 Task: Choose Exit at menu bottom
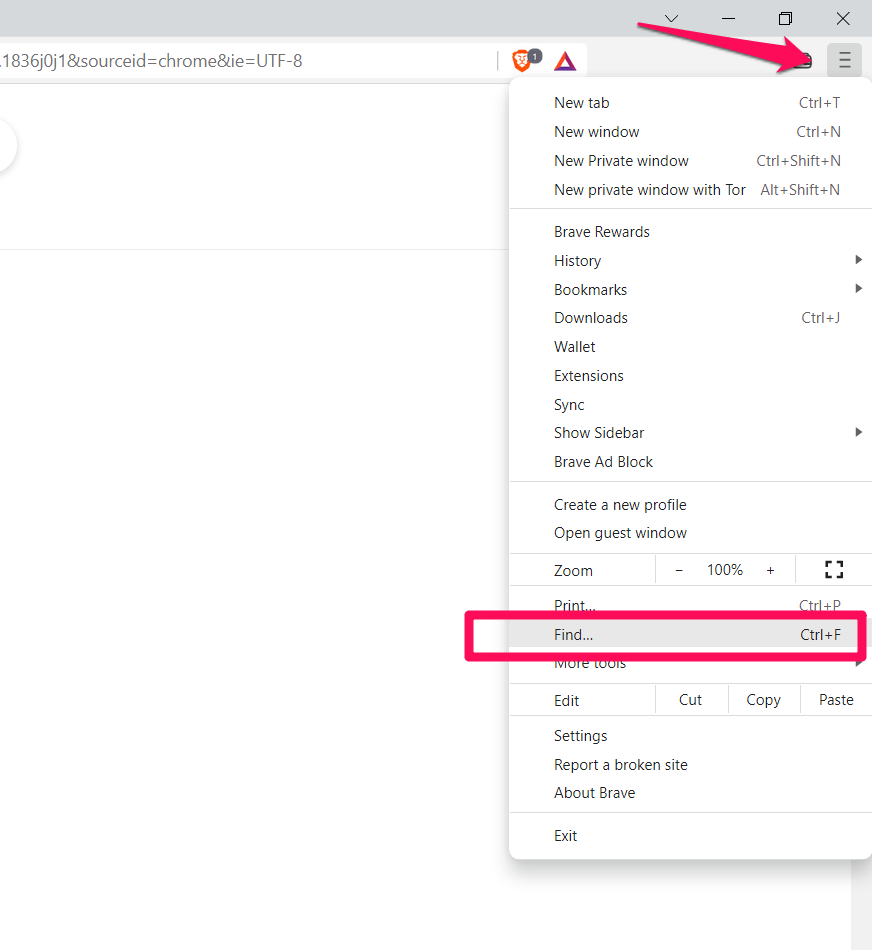click(691, 836)
